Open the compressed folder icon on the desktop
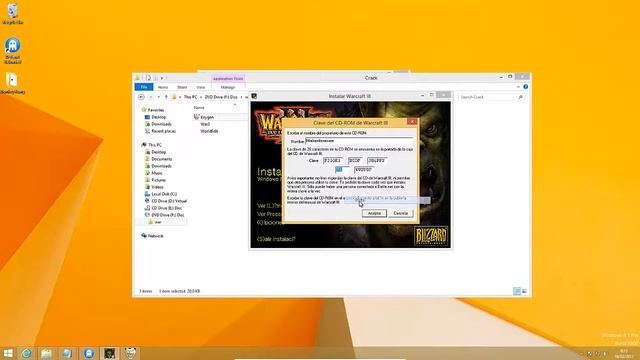The image size is (640, 360). (12, 83)
